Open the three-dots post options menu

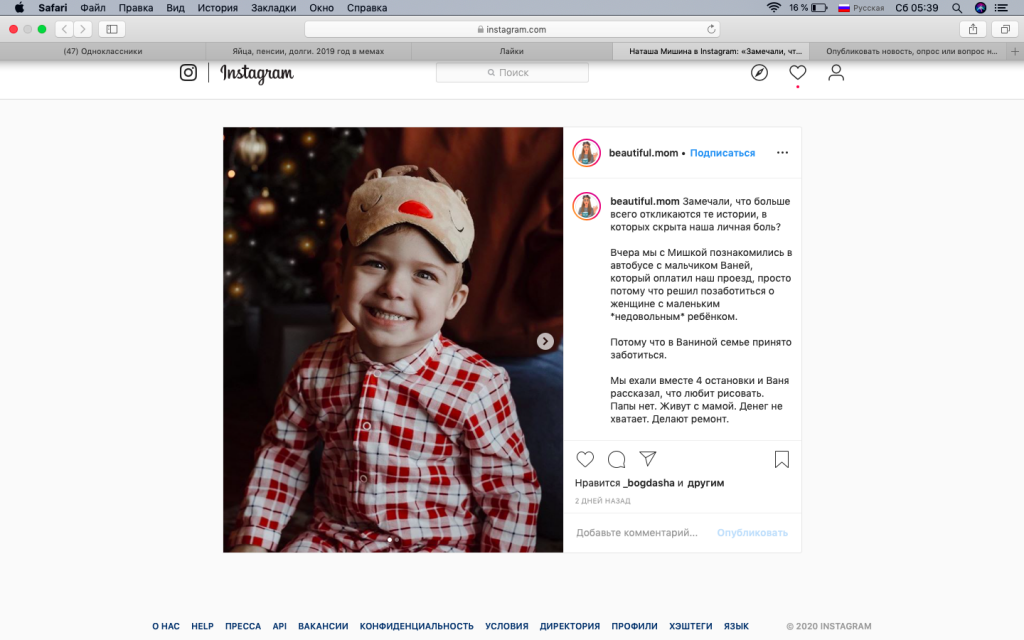(x=782, y=153)
